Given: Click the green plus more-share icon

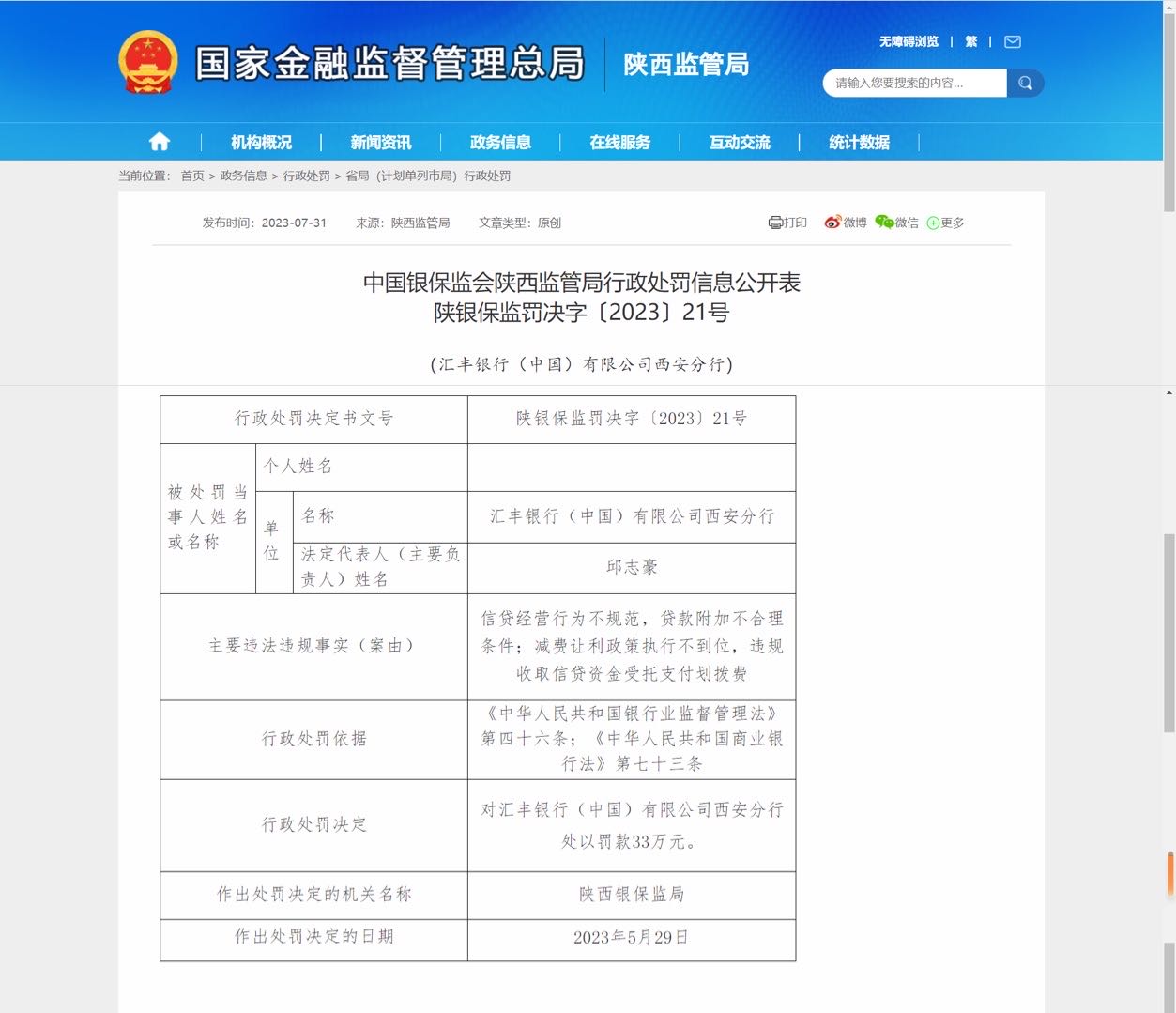Looking at the screenshot, I should 933,223.
